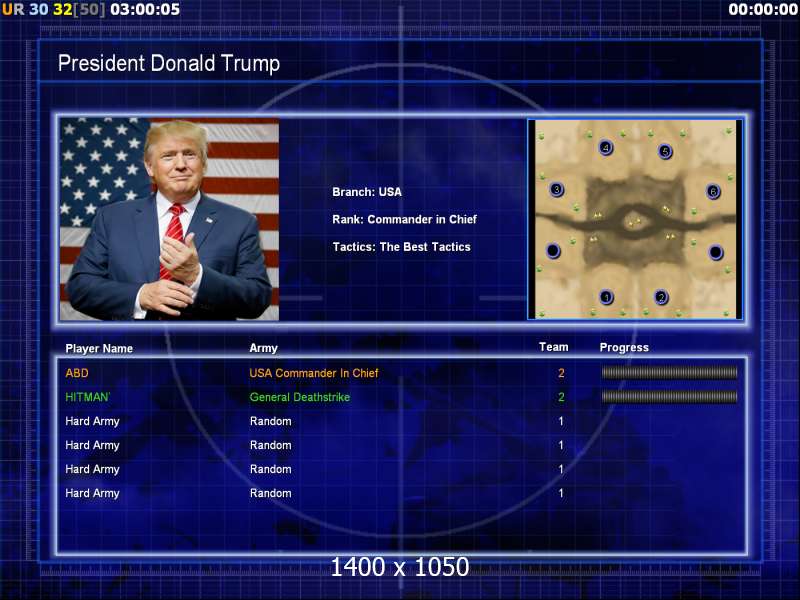Select the player name "ABD"
Screen dimensions: 800x600
pyautogui.click(x=77, y=373)
